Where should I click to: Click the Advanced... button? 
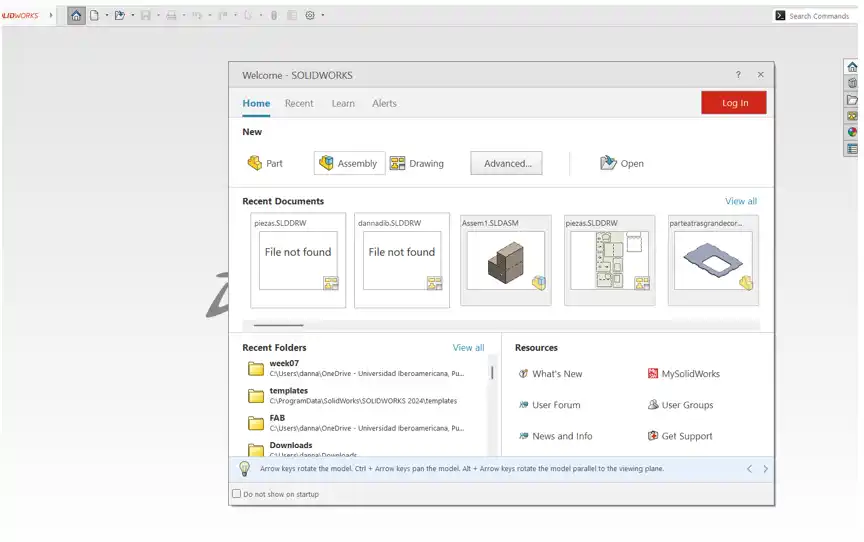pos(506,163)
